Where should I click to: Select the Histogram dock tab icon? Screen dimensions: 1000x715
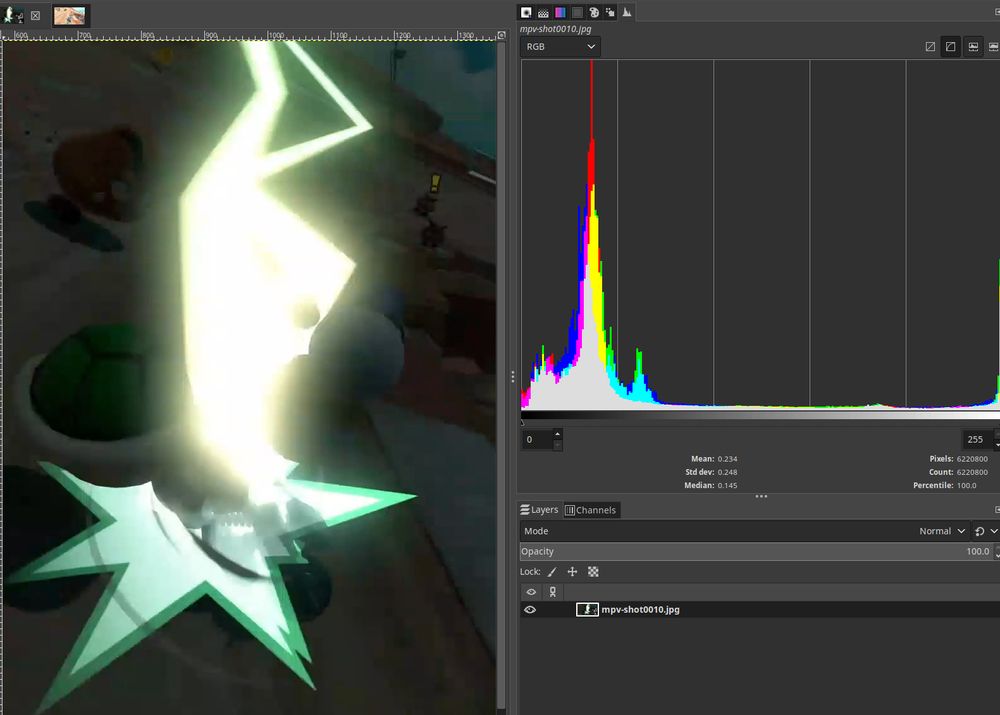click(x=627, y=12)
